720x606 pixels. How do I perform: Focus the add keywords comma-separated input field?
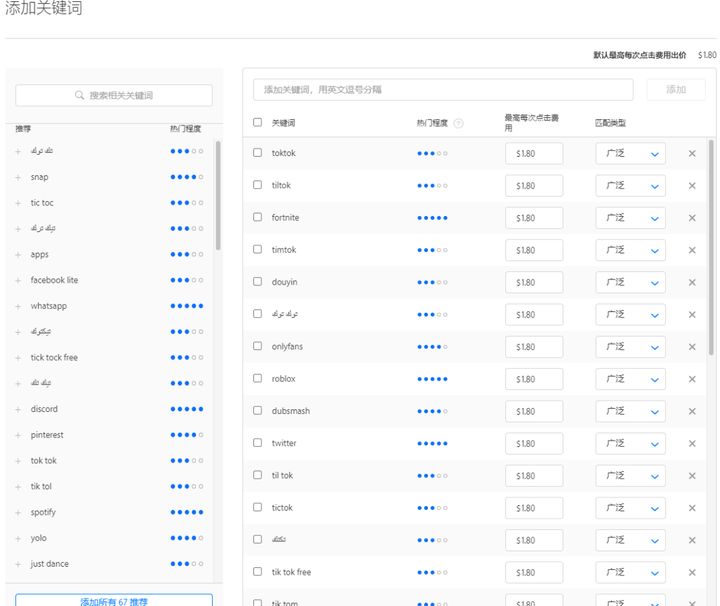443,90
